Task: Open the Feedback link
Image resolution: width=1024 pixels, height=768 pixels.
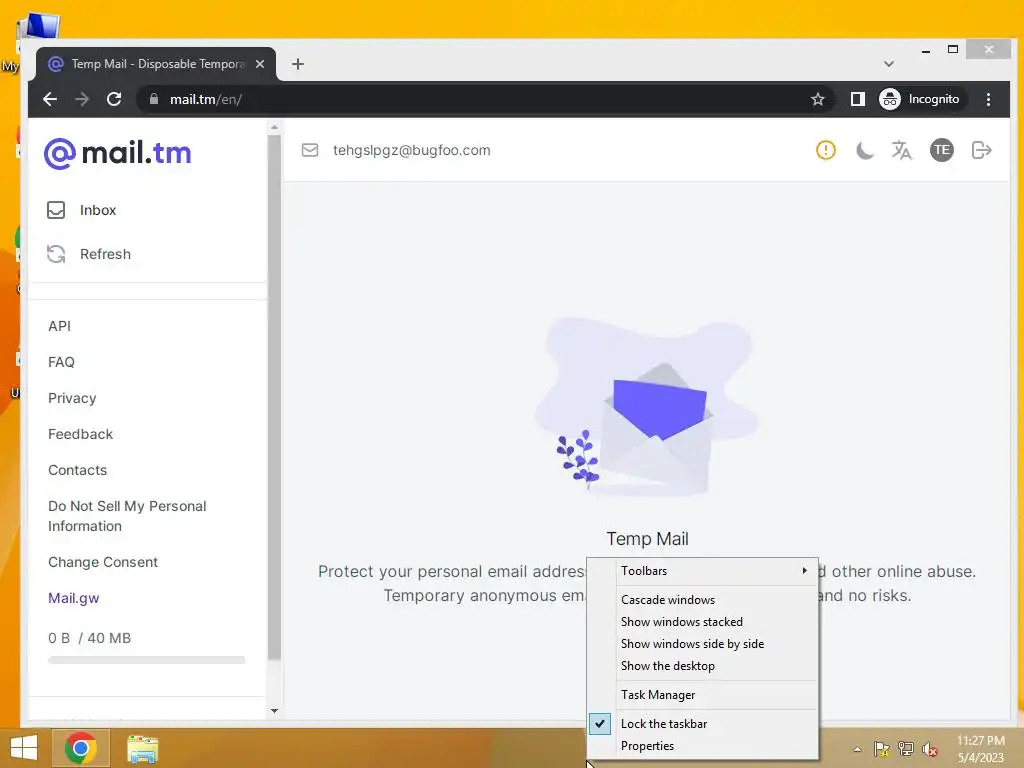Action: click(x=80, y=434)
